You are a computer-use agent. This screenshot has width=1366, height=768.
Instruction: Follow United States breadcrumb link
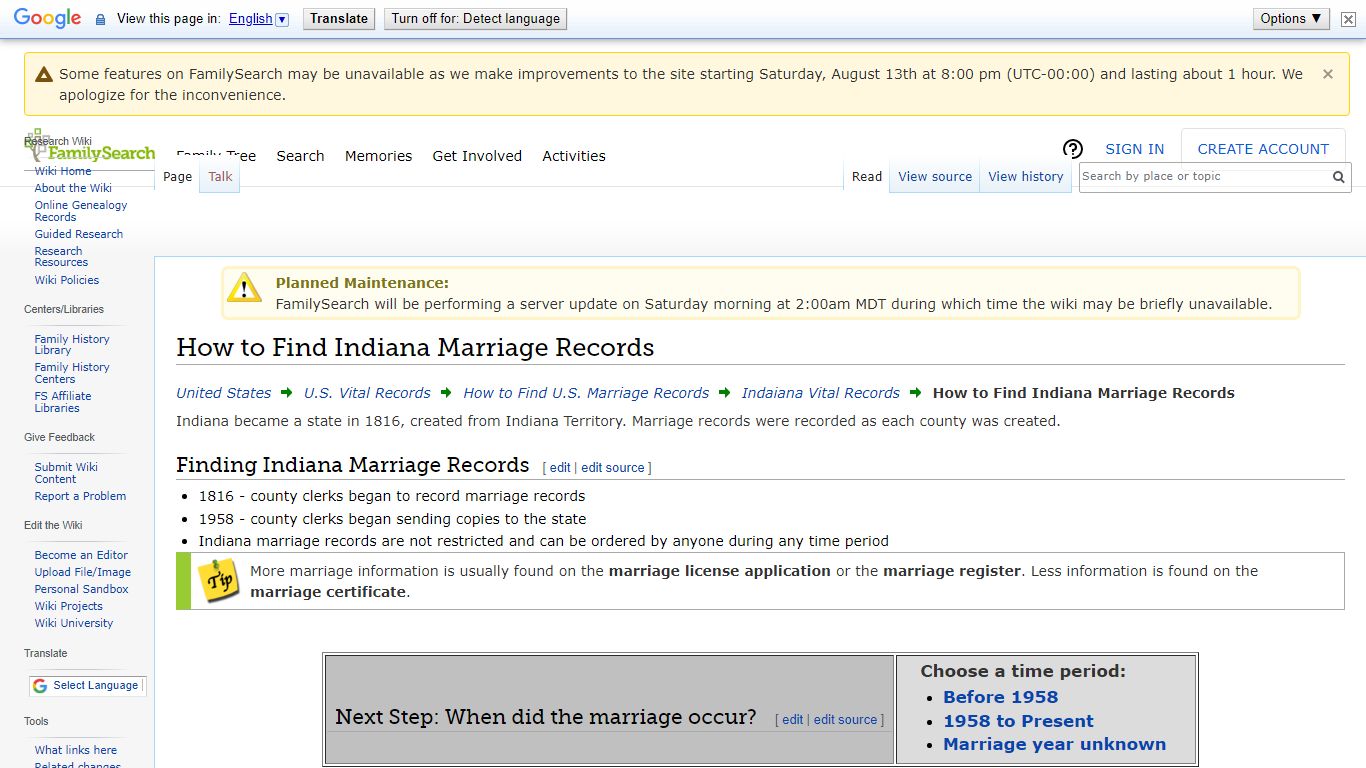point(223,393)
